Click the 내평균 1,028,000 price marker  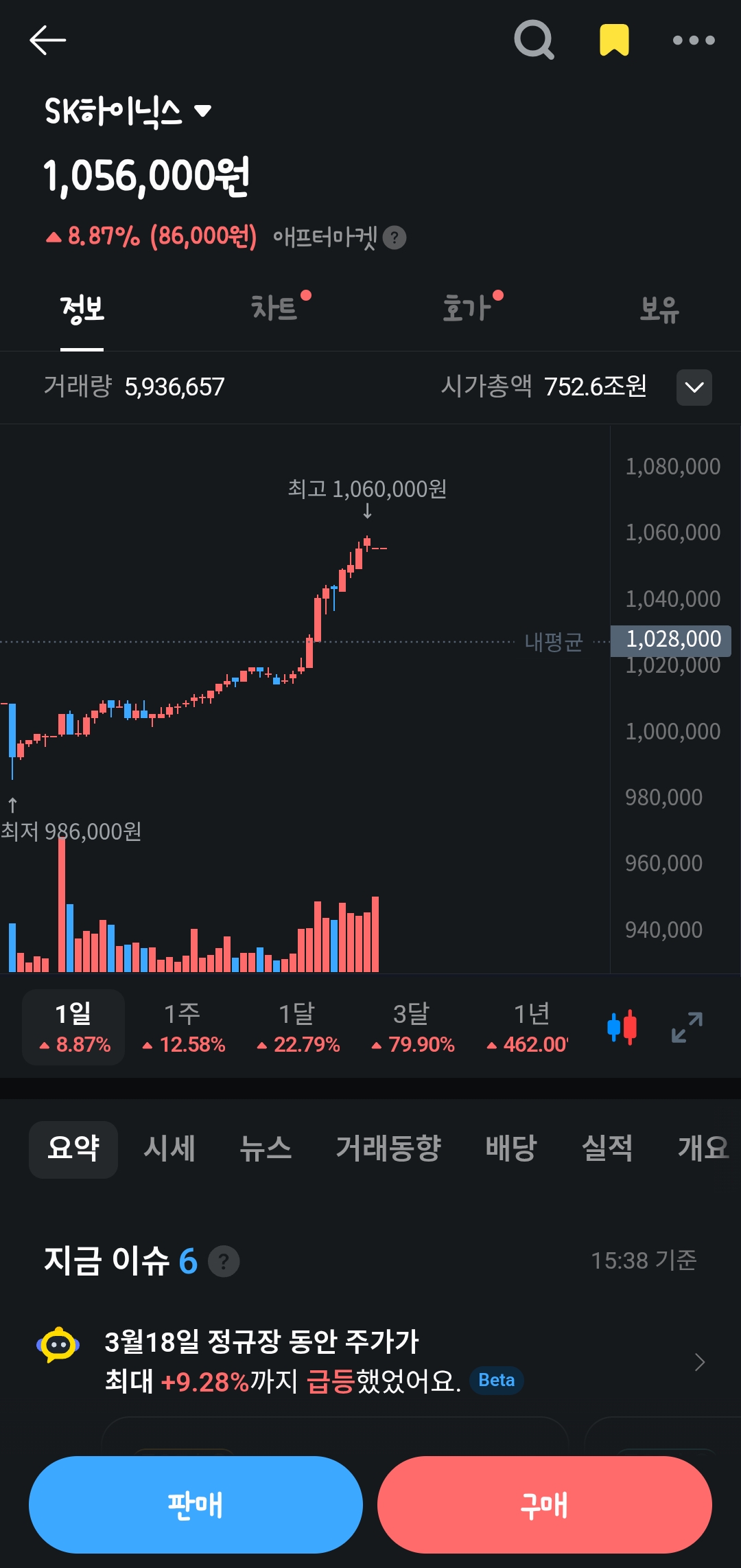click(671, 640)
